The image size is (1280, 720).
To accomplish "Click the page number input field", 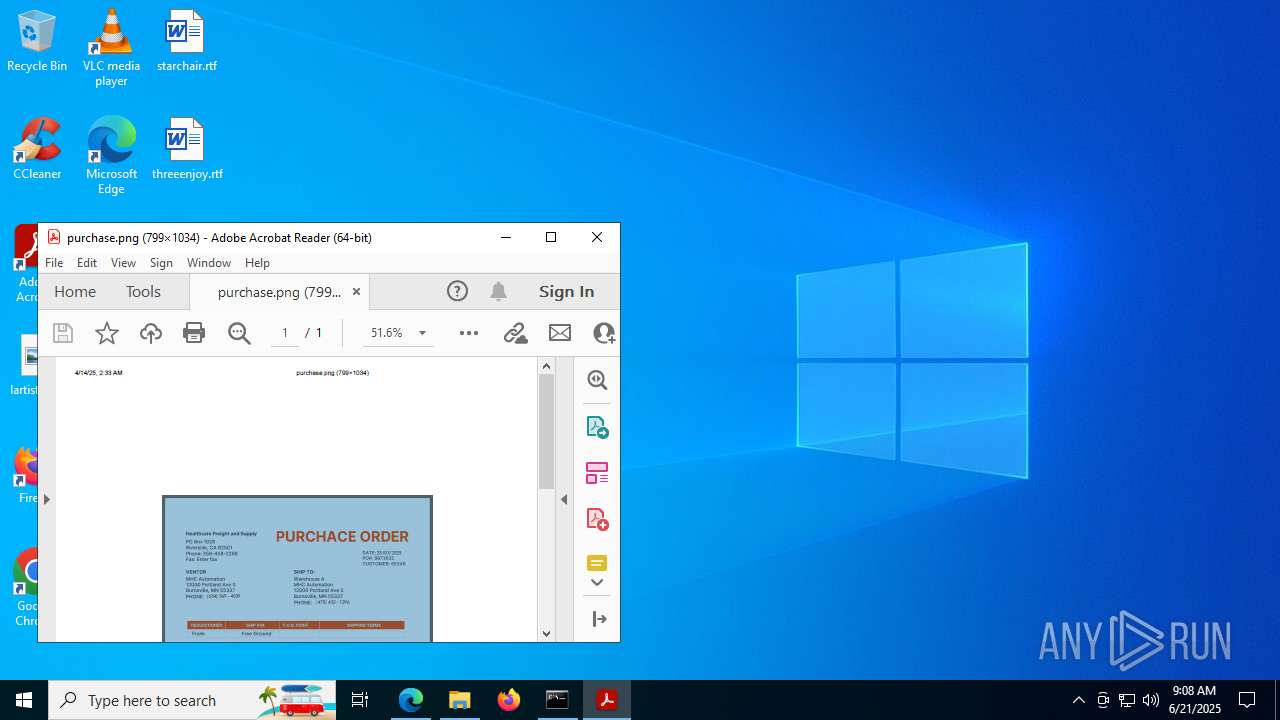I will pos(285,333).
